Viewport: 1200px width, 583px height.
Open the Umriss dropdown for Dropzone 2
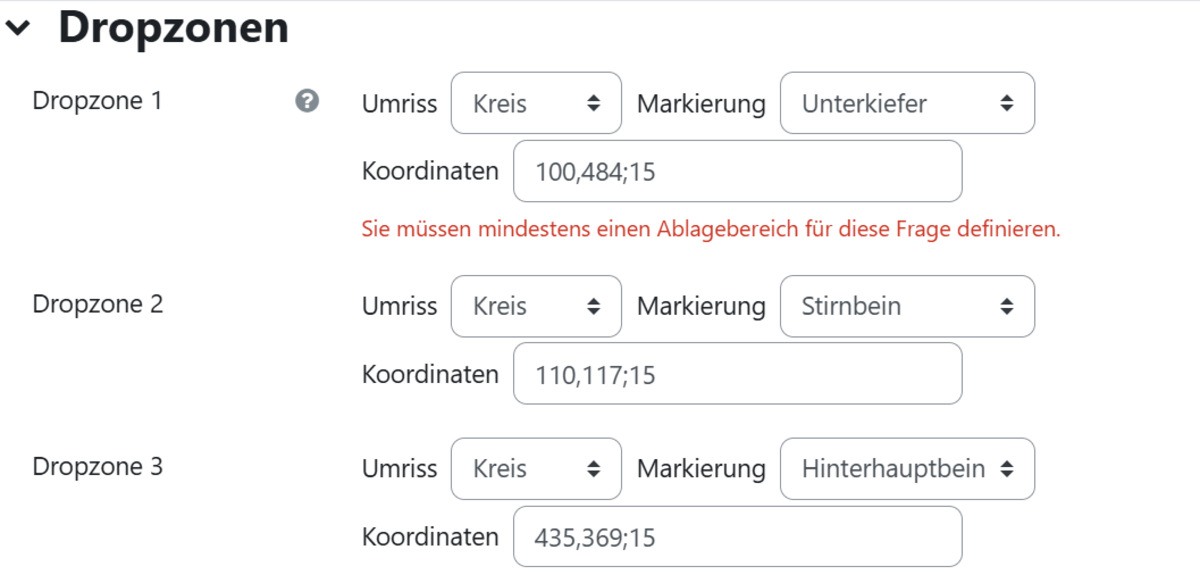click(536, 306)
